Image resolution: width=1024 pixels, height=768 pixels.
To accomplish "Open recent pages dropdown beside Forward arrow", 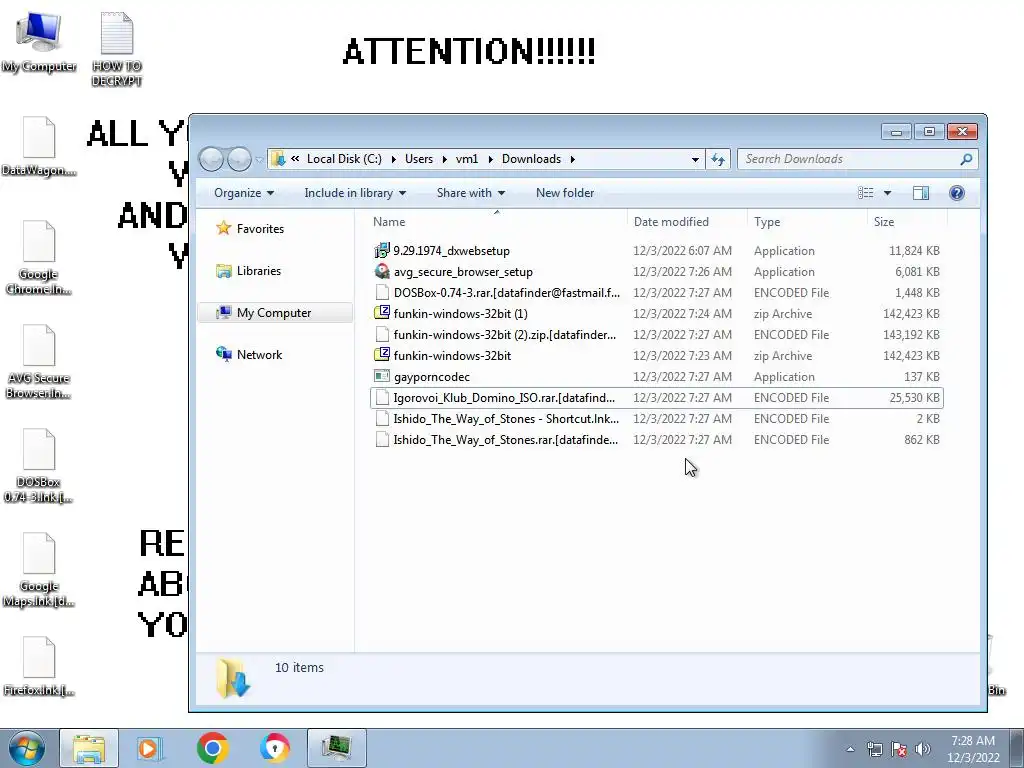I will pyautogui.click(x=259, y=159).
